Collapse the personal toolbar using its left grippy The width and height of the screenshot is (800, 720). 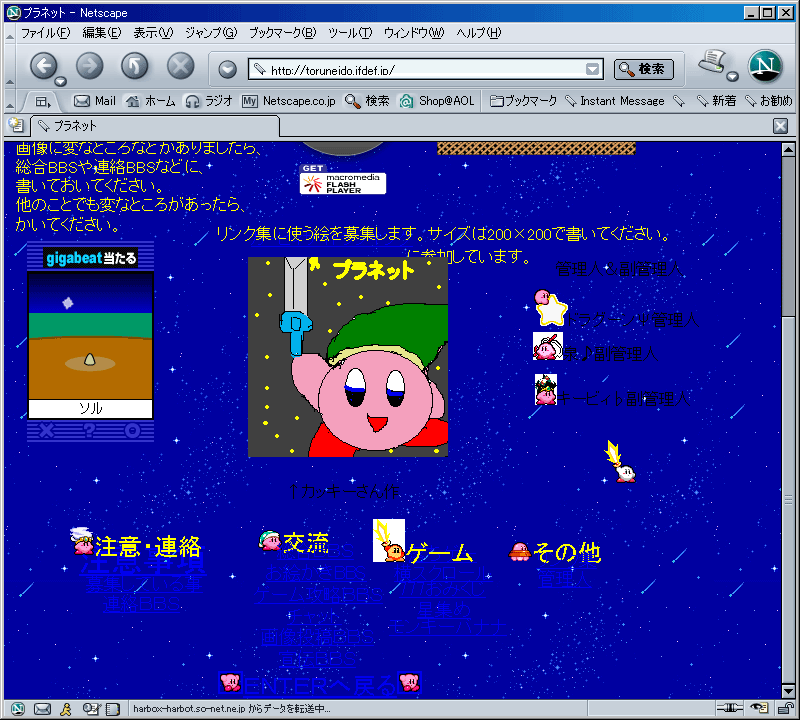10,102
